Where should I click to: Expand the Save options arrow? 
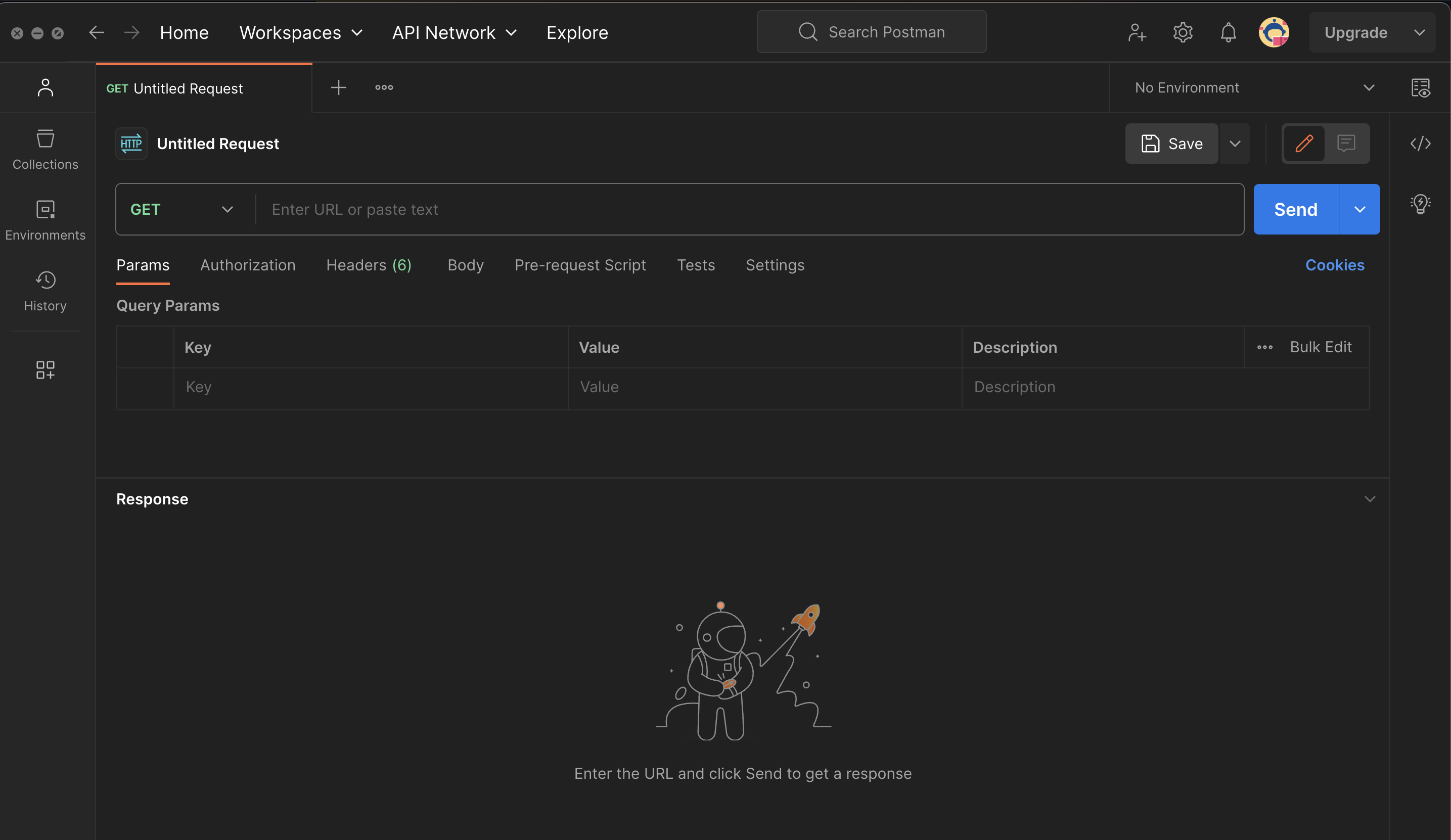coord(1235,144)
